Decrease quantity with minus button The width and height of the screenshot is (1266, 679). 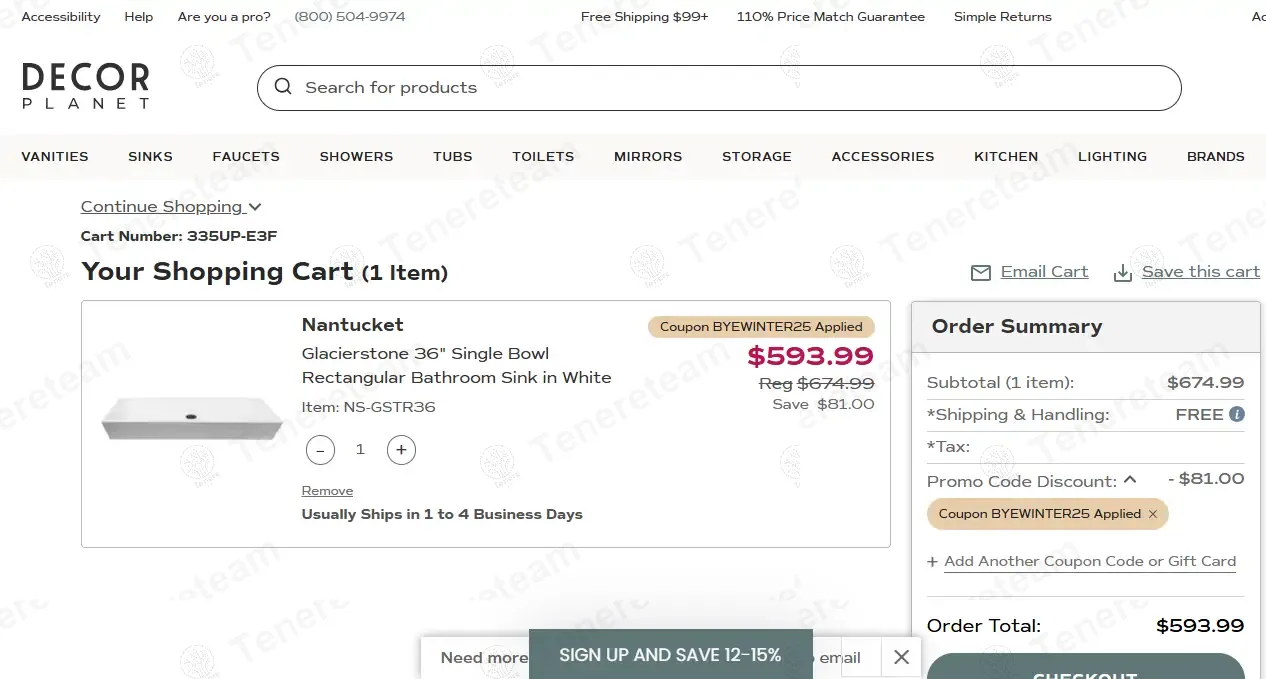[x=320, y=450]
